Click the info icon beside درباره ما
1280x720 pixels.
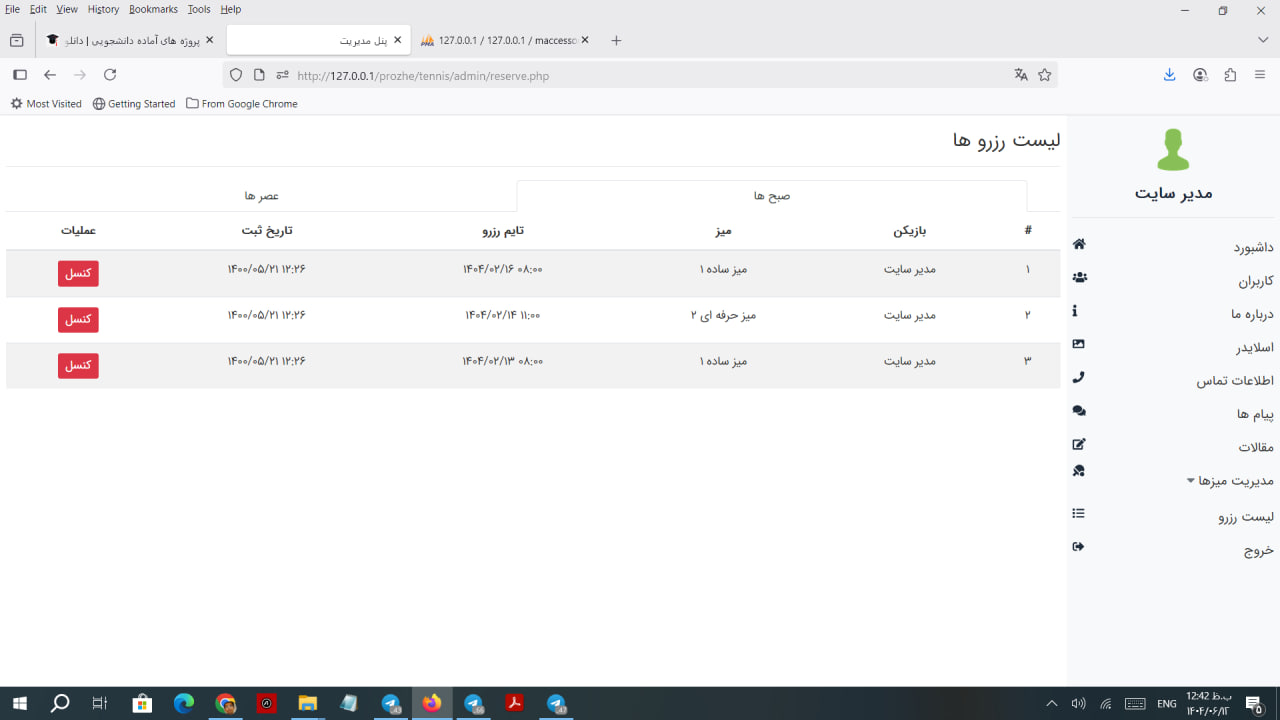tap(1075, 311)
